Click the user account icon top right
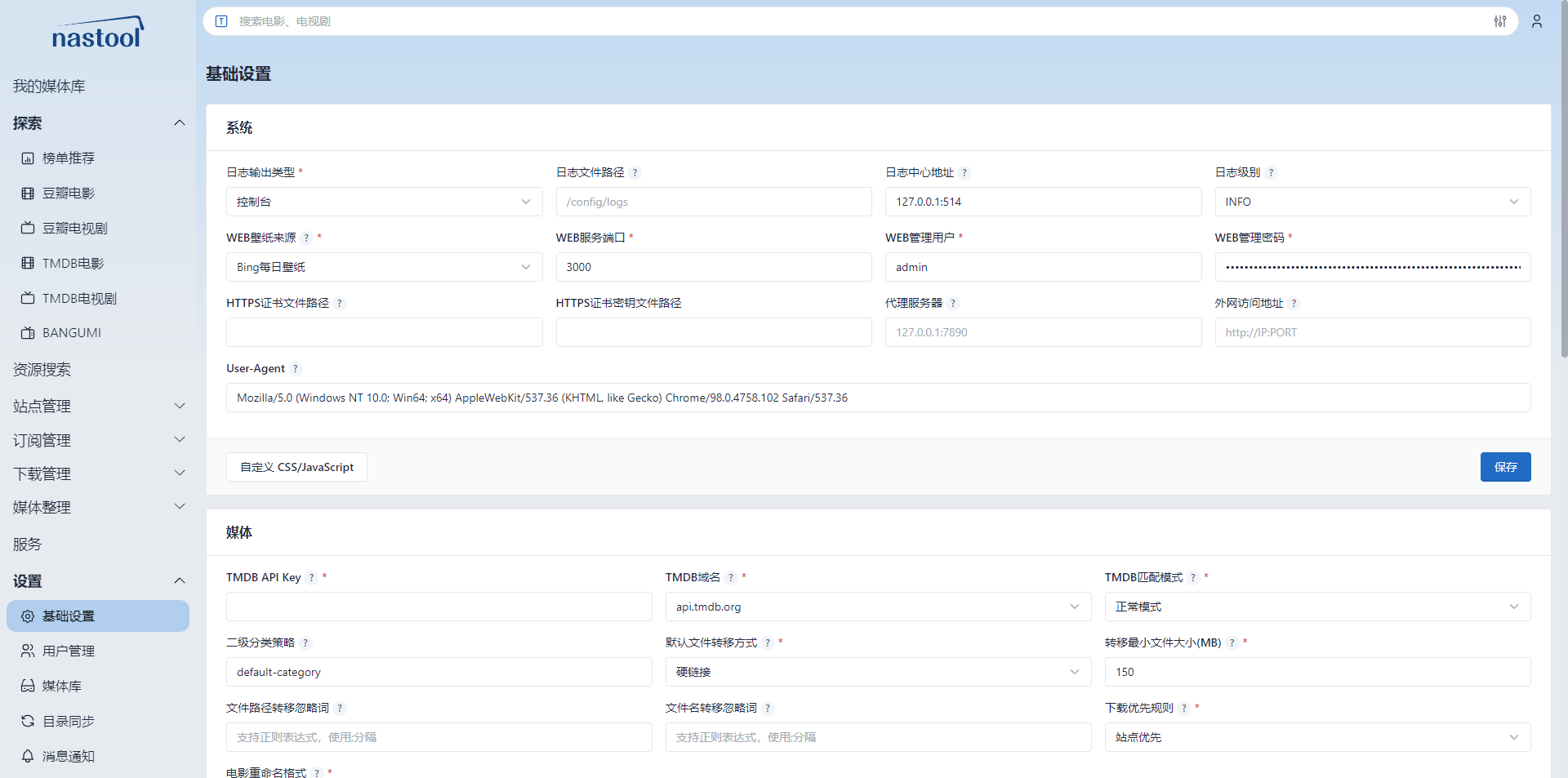 (x=1537, y=21)
